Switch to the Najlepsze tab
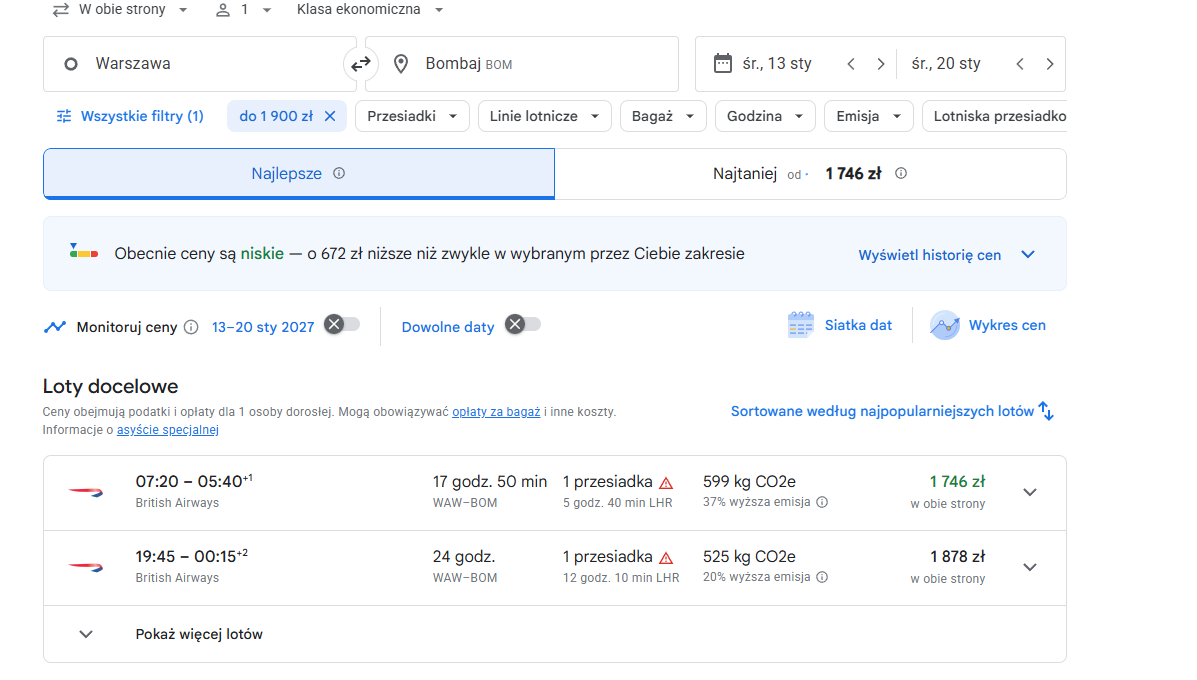The width and height of the screenshot is (1197, 680). (298, 174)
